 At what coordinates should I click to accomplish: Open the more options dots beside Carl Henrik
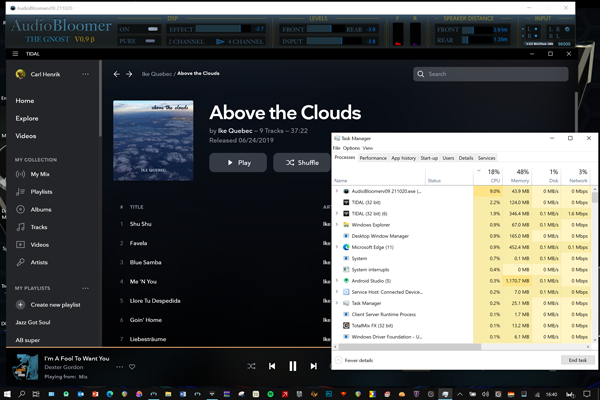pyautogui.click(x=85, y=74)
